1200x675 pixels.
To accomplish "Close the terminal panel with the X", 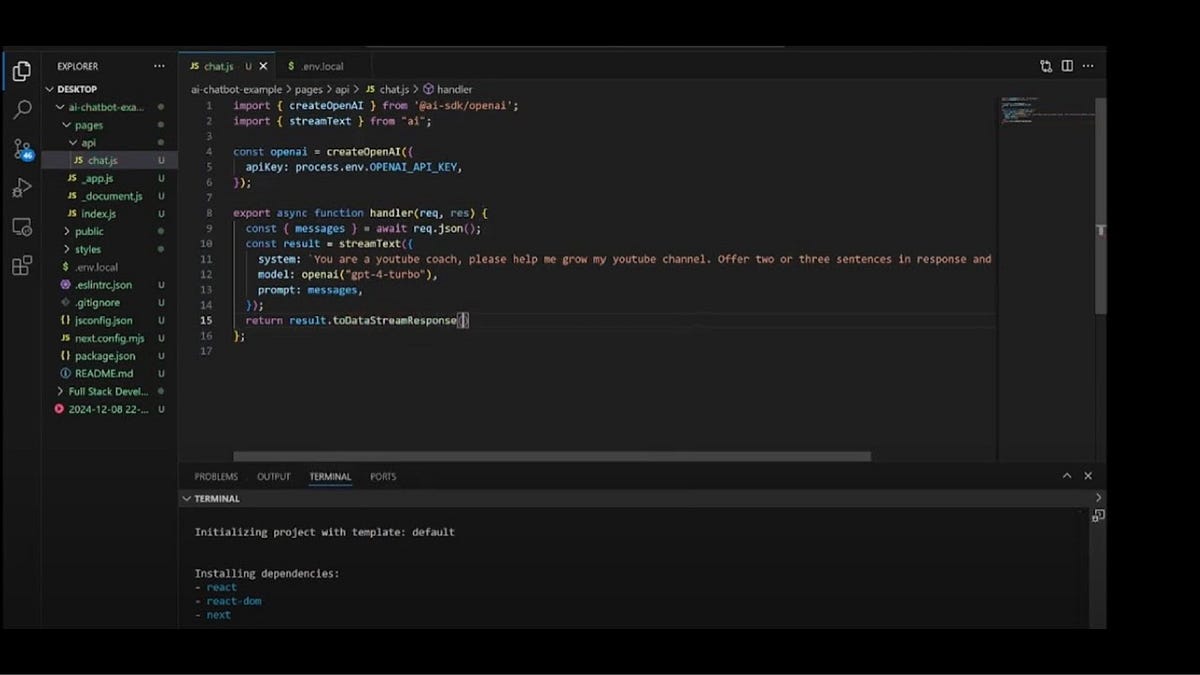I will point(1088,476).
